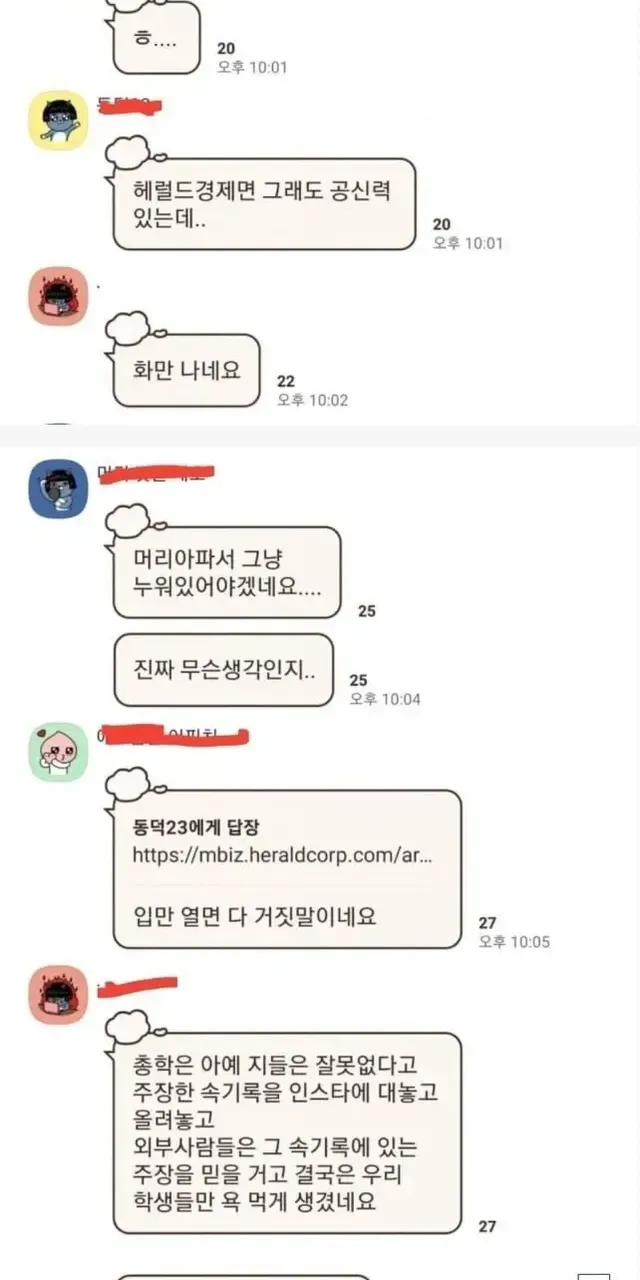Tap the '머리아파서 그냥 누워있어야겠네요' message bubble
Image resolution: width=640 pixels, height=1280 pixels.
click(x=226, y=573)
